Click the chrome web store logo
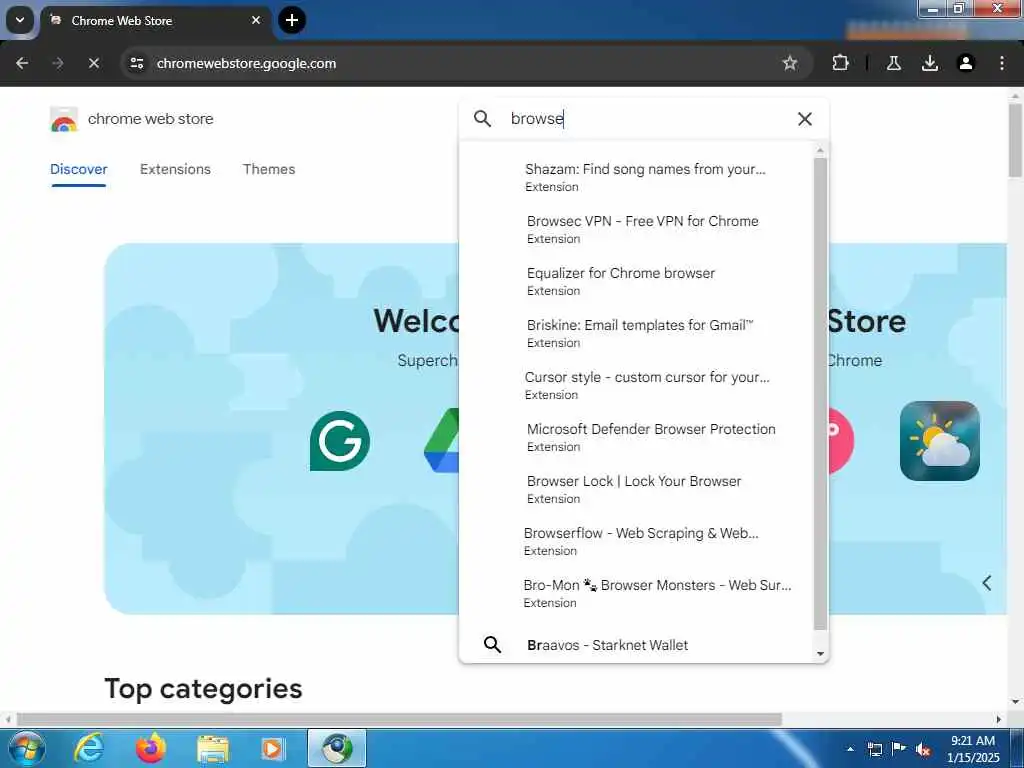 tap(131, 120)
